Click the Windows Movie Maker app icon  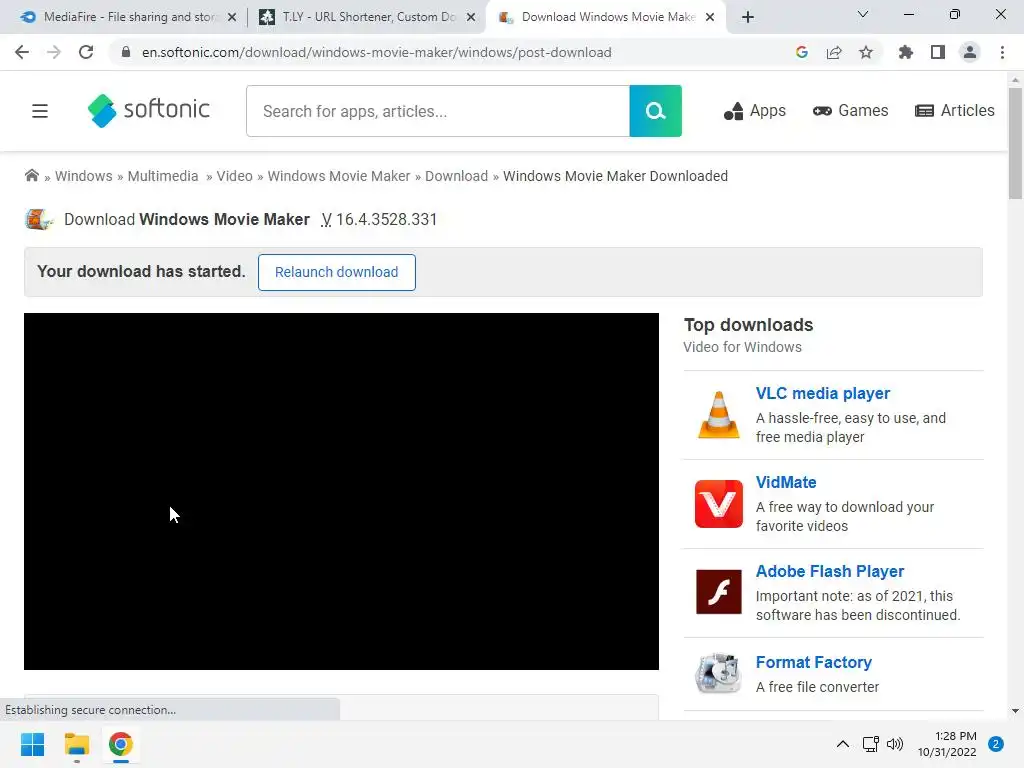point(39,219)
